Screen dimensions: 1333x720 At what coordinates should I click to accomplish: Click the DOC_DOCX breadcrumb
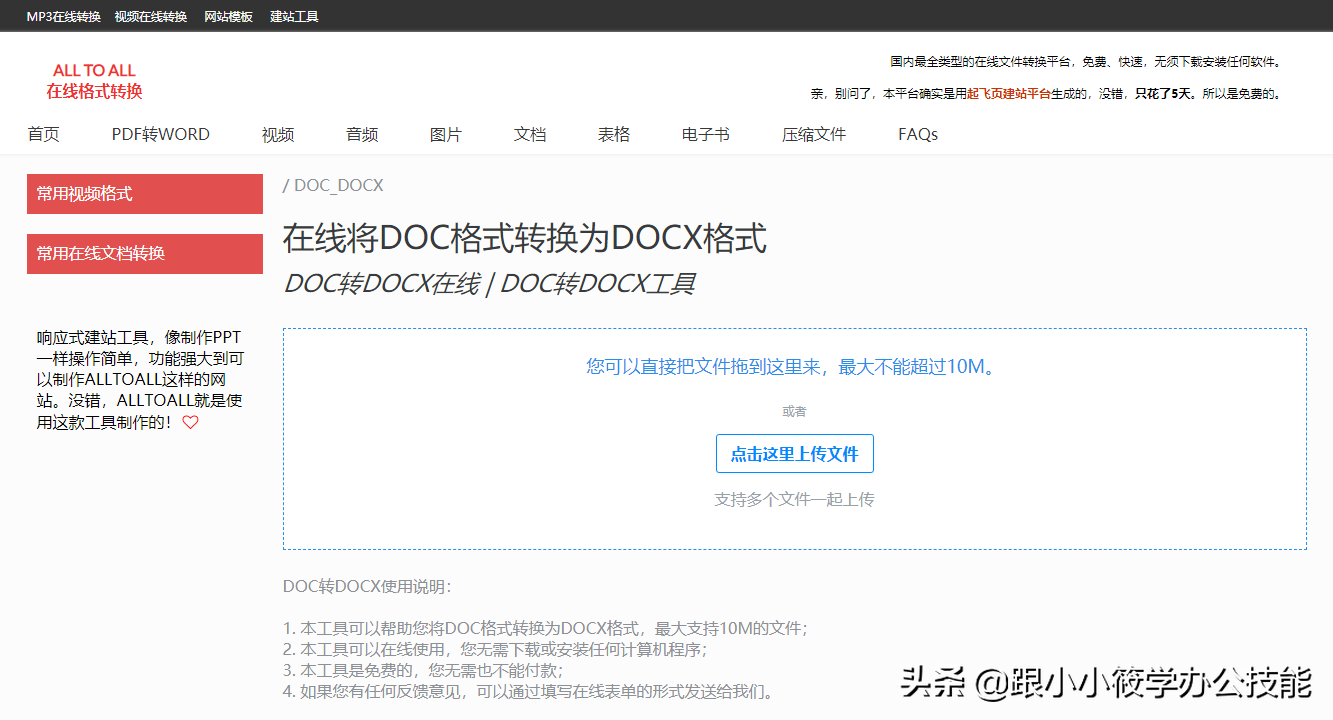(338, 186)
